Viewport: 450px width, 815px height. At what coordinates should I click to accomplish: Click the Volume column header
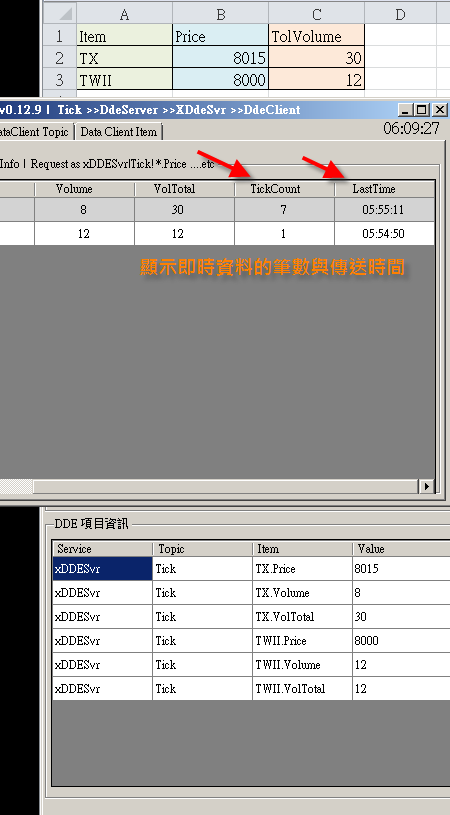(x=84, y=189)
